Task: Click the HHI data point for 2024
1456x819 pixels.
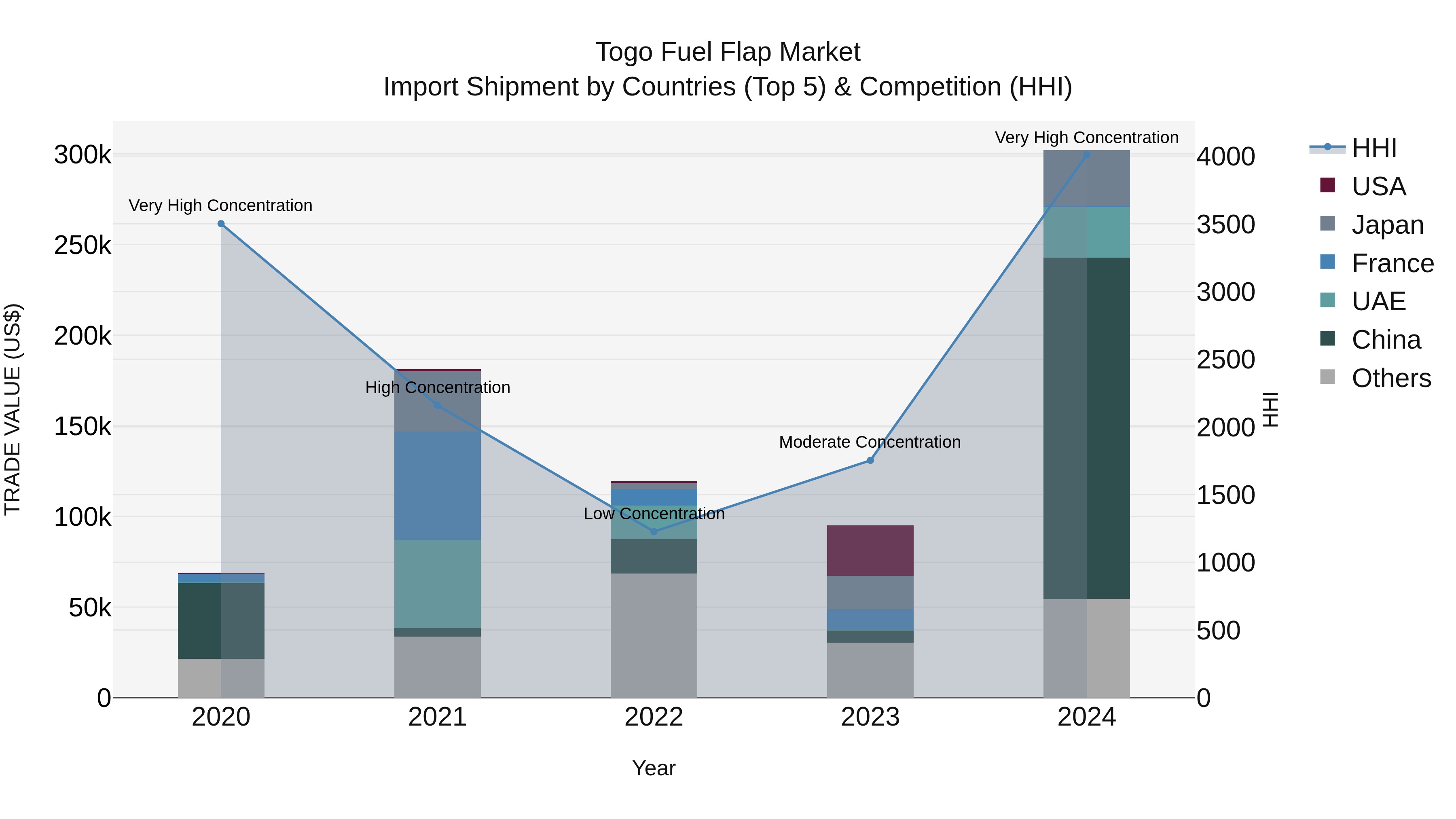Action: [1086, 154]
